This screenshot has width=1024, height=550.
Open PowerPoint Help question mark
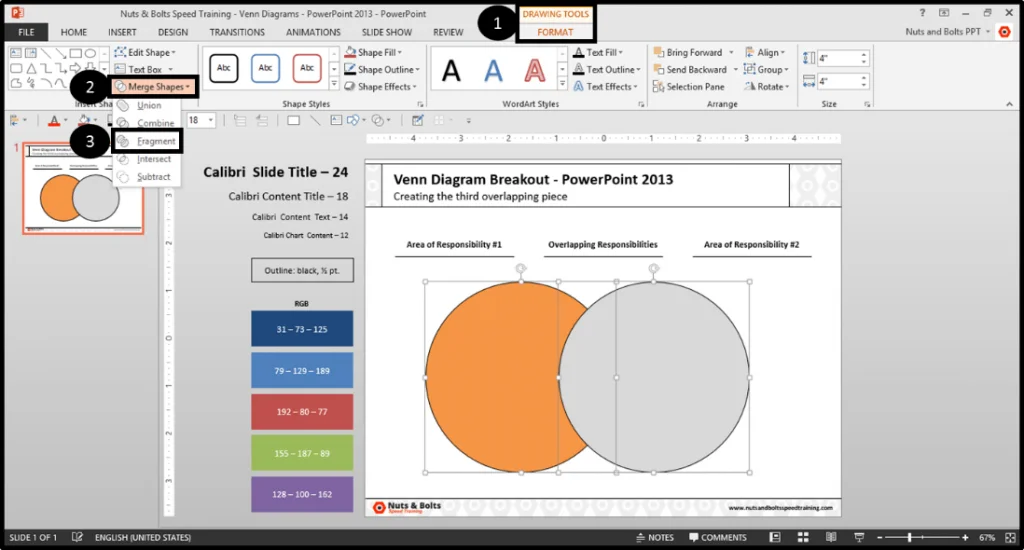[922, 13]
